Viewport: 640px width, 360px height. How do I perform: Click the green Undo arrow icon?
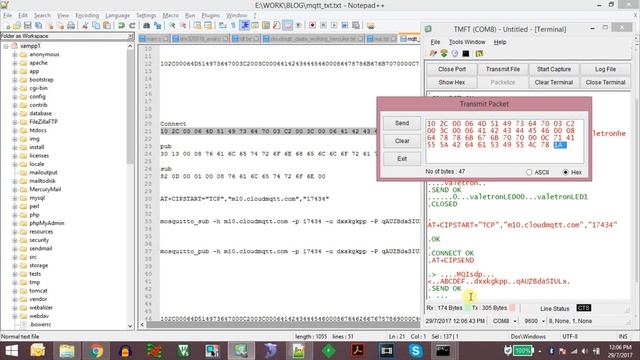121,25
